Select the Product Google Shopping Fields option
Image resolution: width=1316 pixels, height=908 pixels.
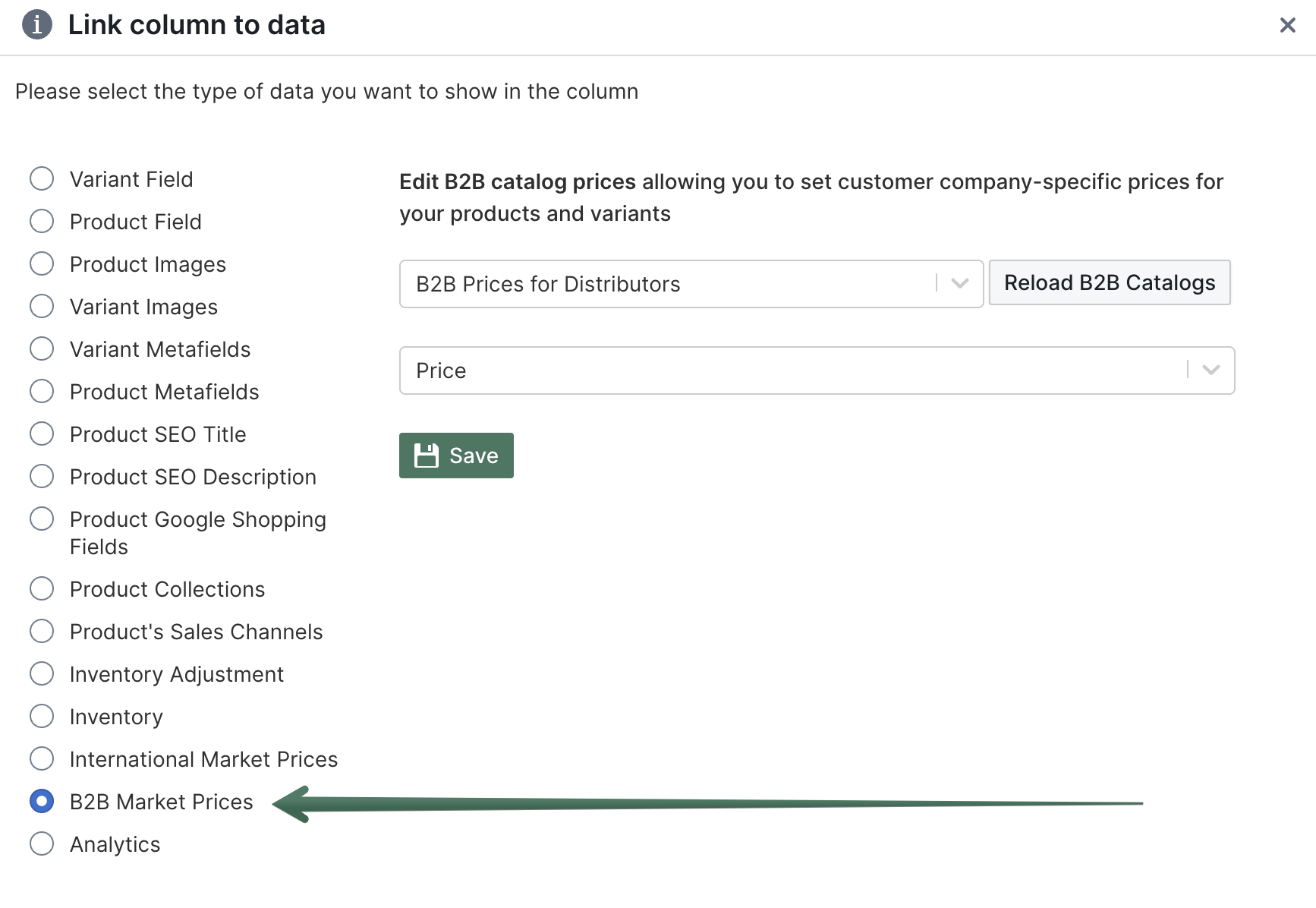tap(42, 519)
